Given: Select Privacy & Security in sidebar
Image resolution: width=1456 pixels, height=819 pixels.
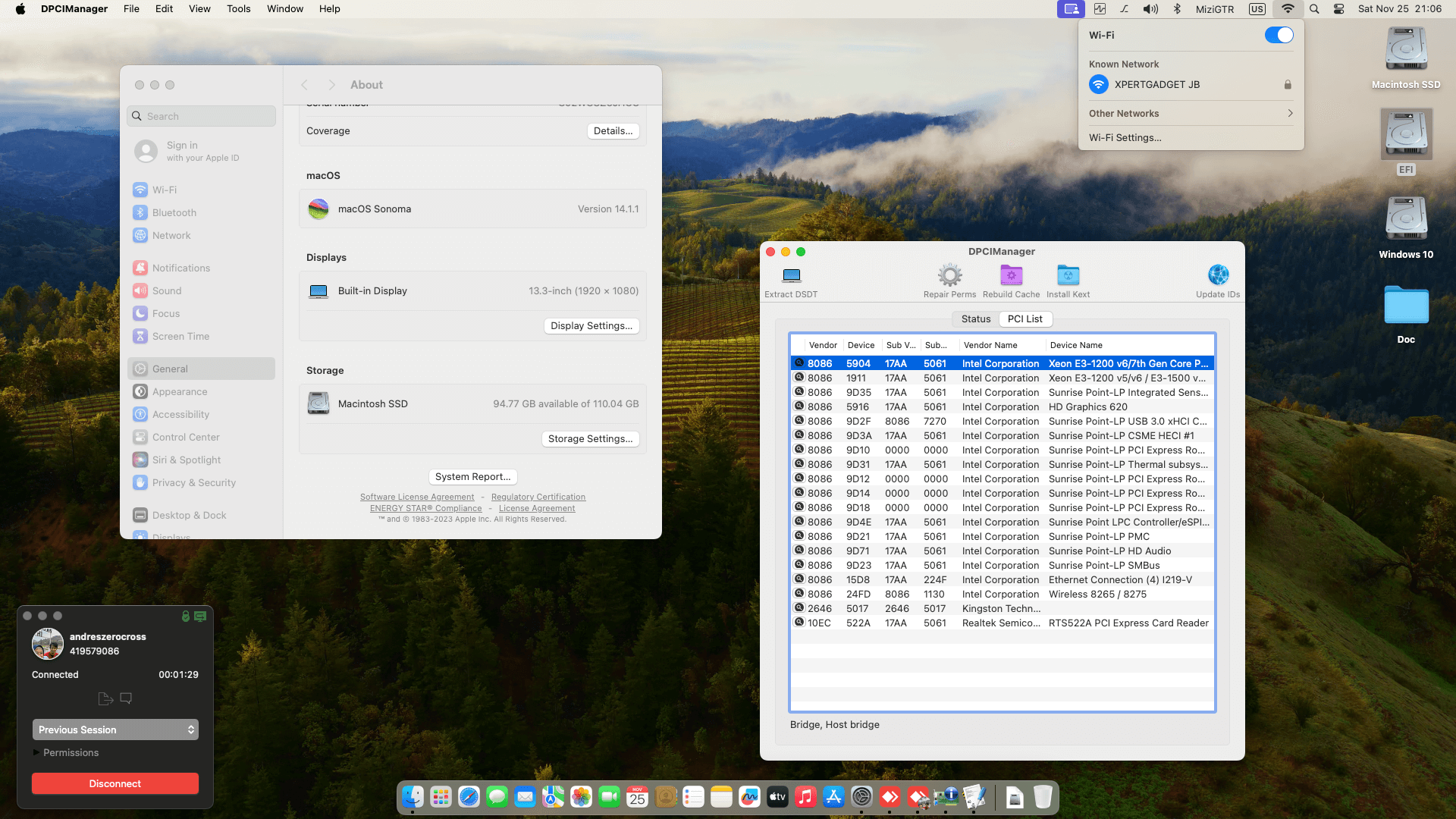Looking at the screenshot, I should tap(202, 483).
